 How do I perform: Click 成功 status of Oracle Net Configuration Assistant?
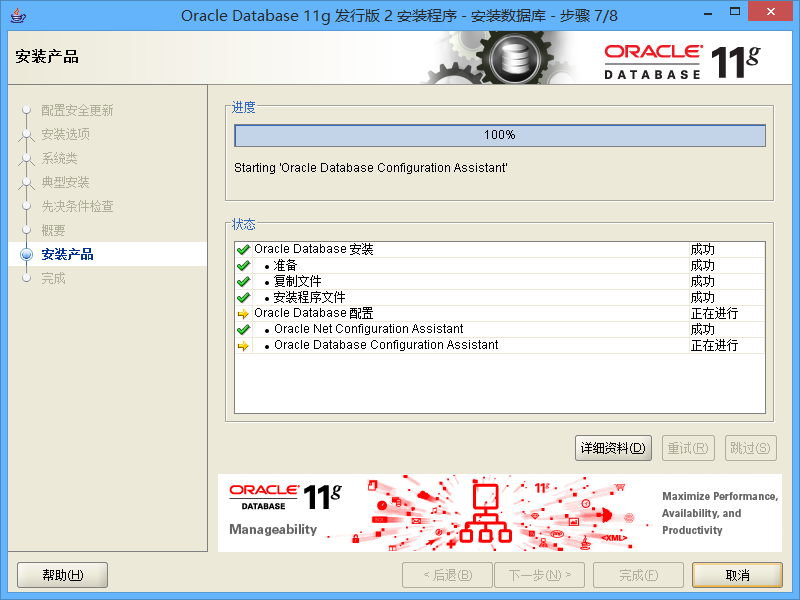[703, 329]
